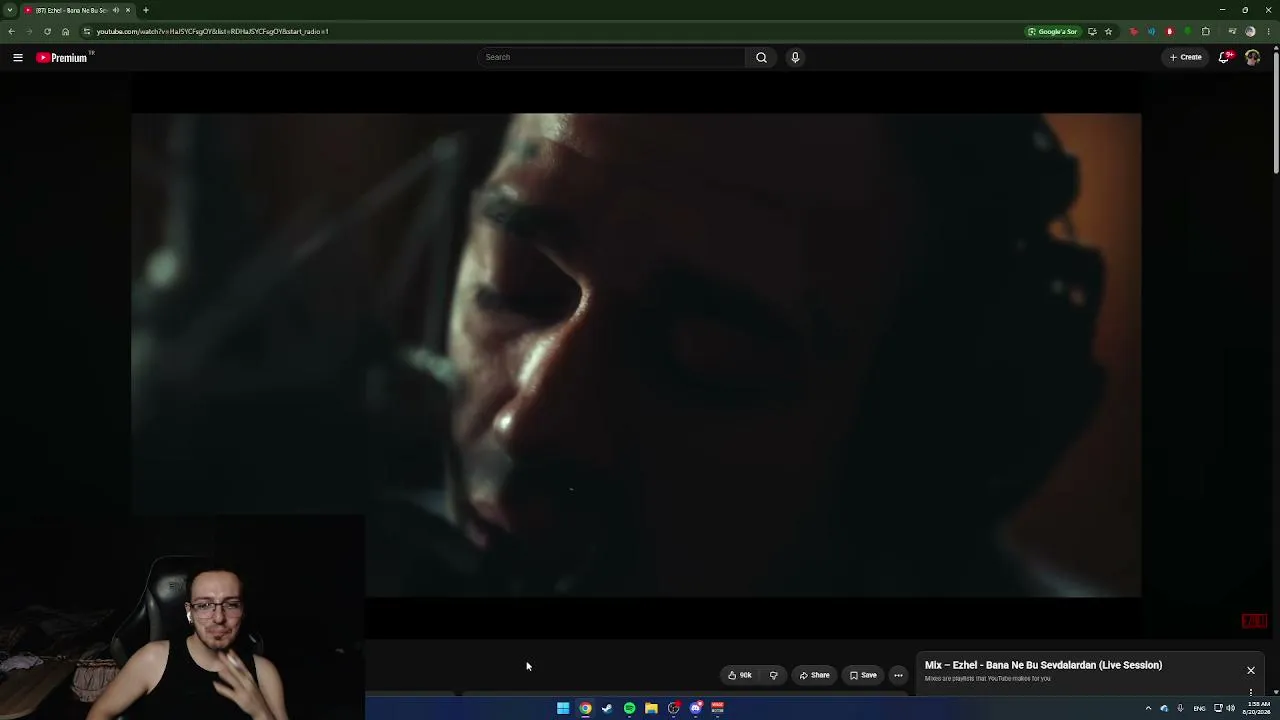Bookmark this page with the star

[1108, 32]
